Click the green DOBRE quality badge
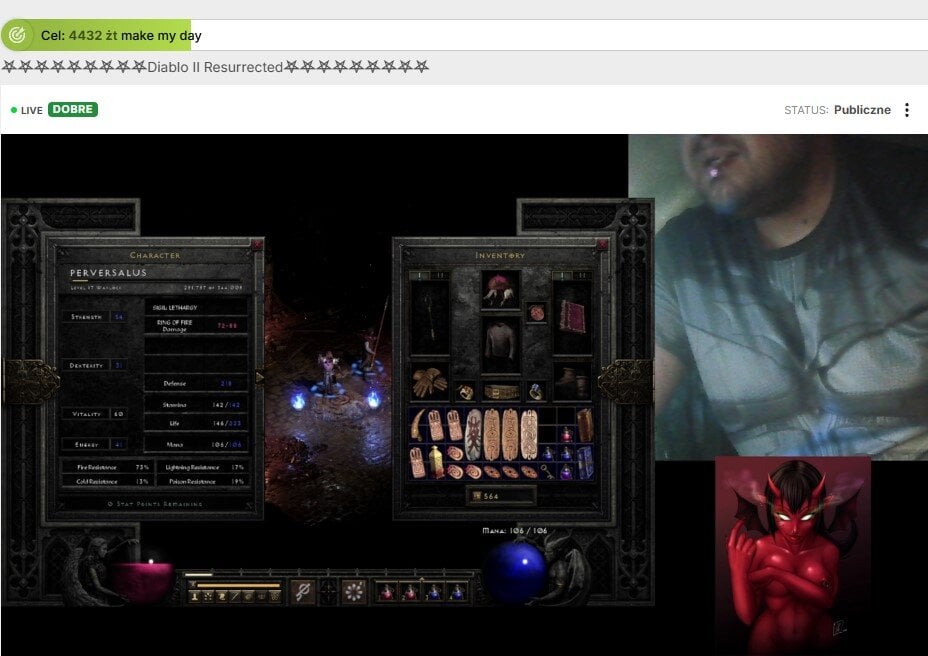928x656 pixels. coord(73,110)
